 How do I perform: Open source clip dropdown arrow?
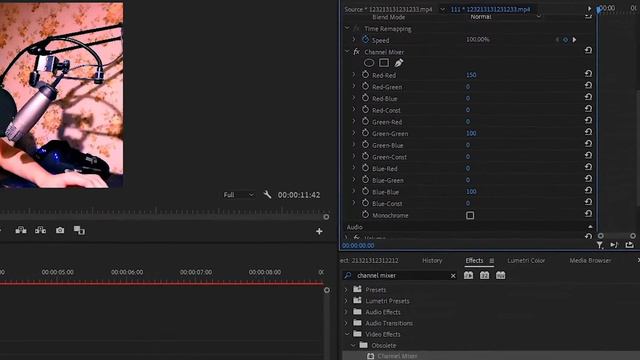[x=442, y=9]
